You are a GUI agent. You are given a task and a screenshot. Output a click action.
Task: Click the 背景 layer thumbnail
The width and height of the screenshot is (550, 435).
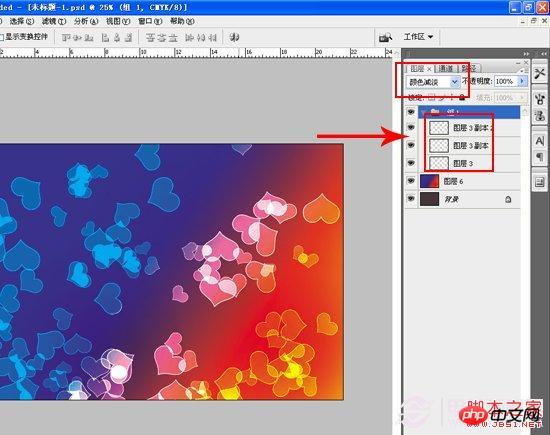429,199
